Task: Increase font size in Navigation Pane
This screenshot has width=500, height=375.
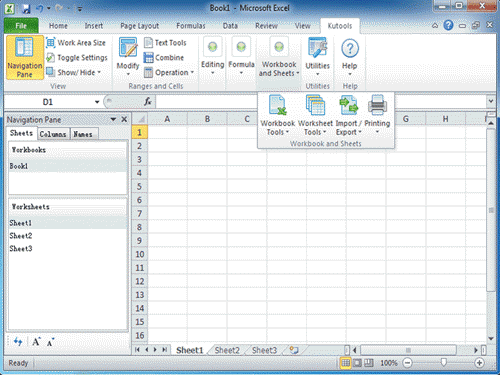Action: pos(36,342)
